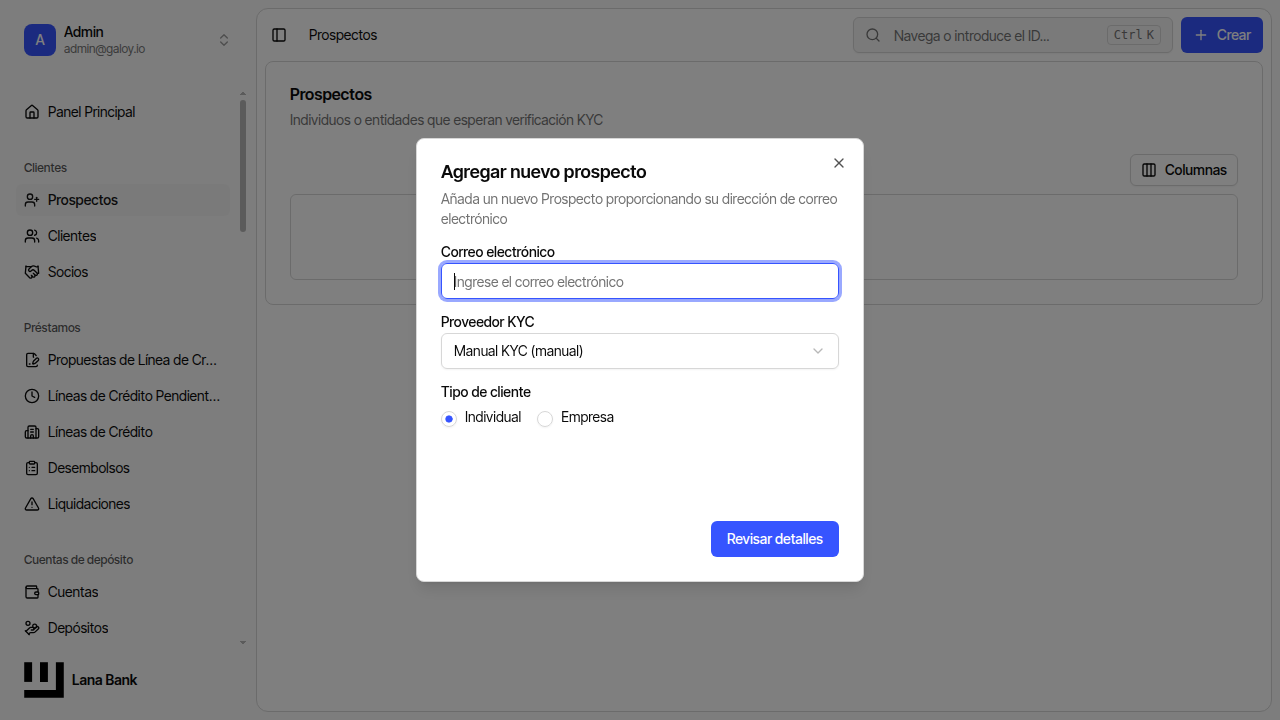
Task: Open the Columnas column selector
Action: coord(1184,170)
